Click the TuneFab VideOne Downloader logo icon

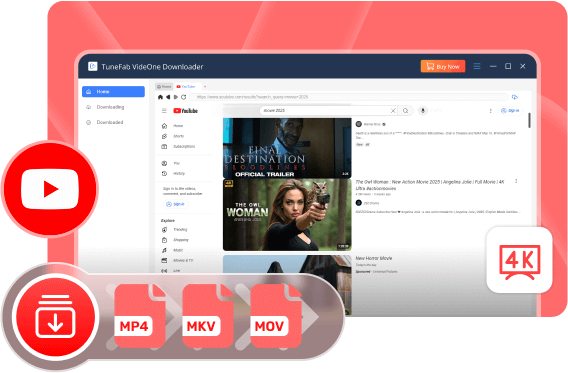tap(93, 66)
